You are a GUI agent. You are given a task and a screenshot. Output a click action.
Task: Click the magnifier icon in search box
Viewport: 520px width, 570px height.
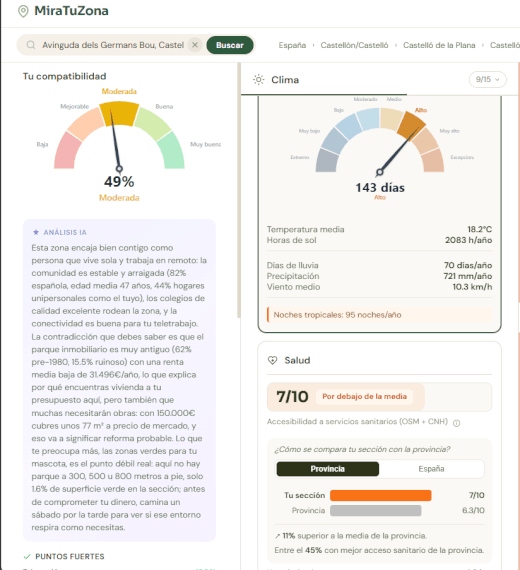point(31,45)
